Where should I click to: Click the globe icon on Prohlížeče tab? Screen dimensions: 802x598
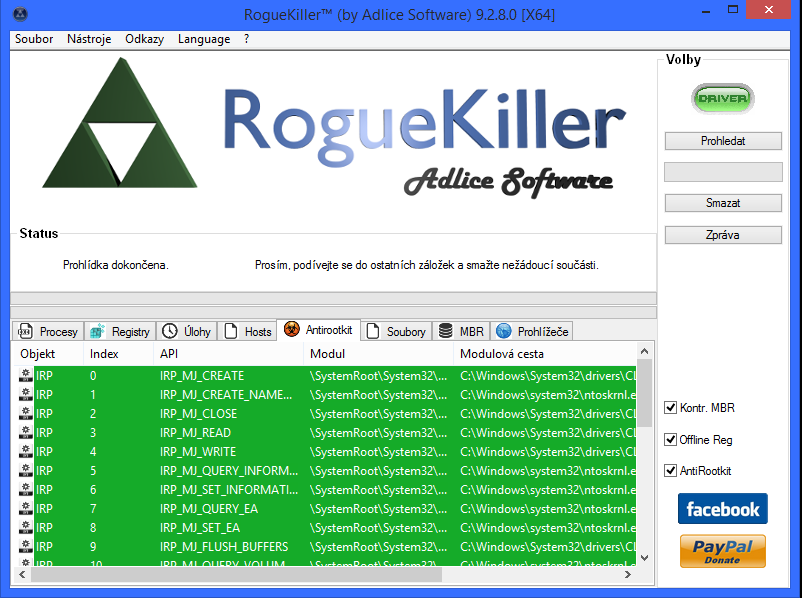click(504, 331)
